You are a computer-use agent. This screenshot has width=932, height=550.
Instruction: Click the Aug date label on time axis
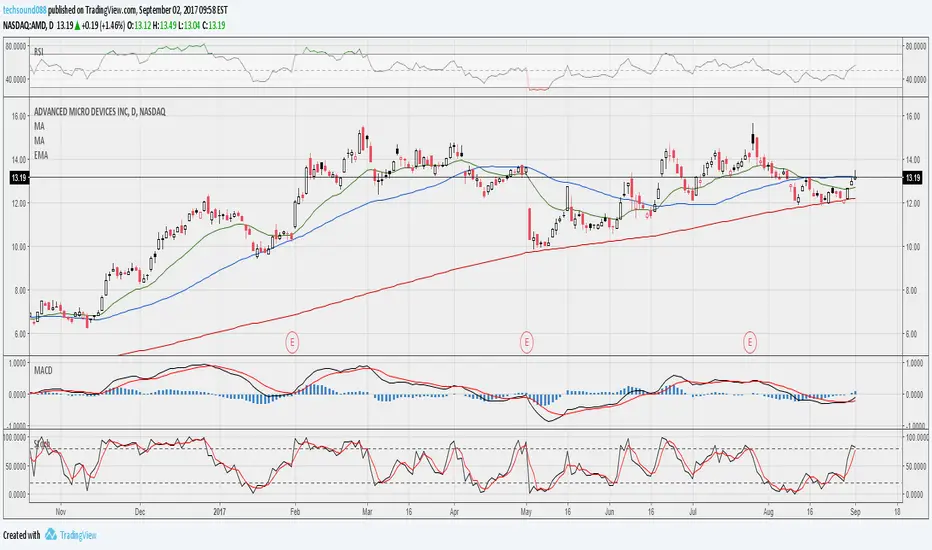coord(769,511)
